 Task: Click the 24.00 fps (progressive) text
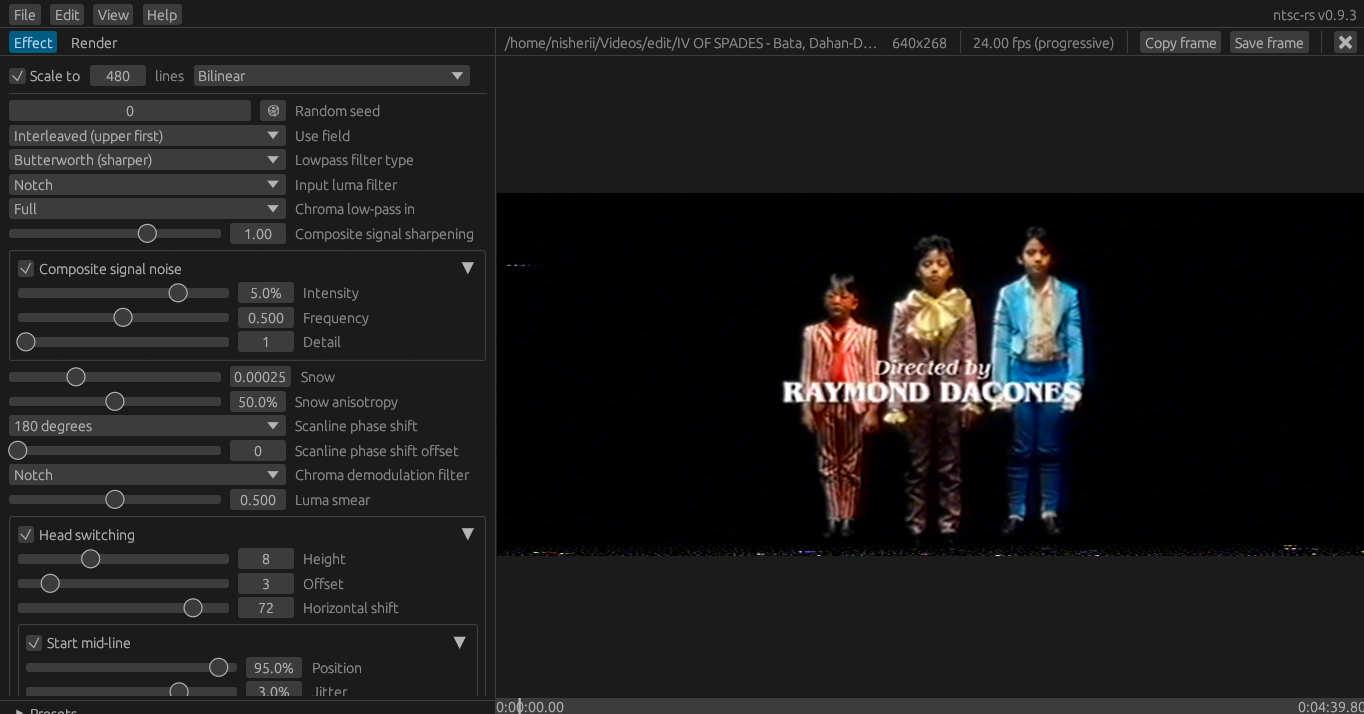point(1043,43)
